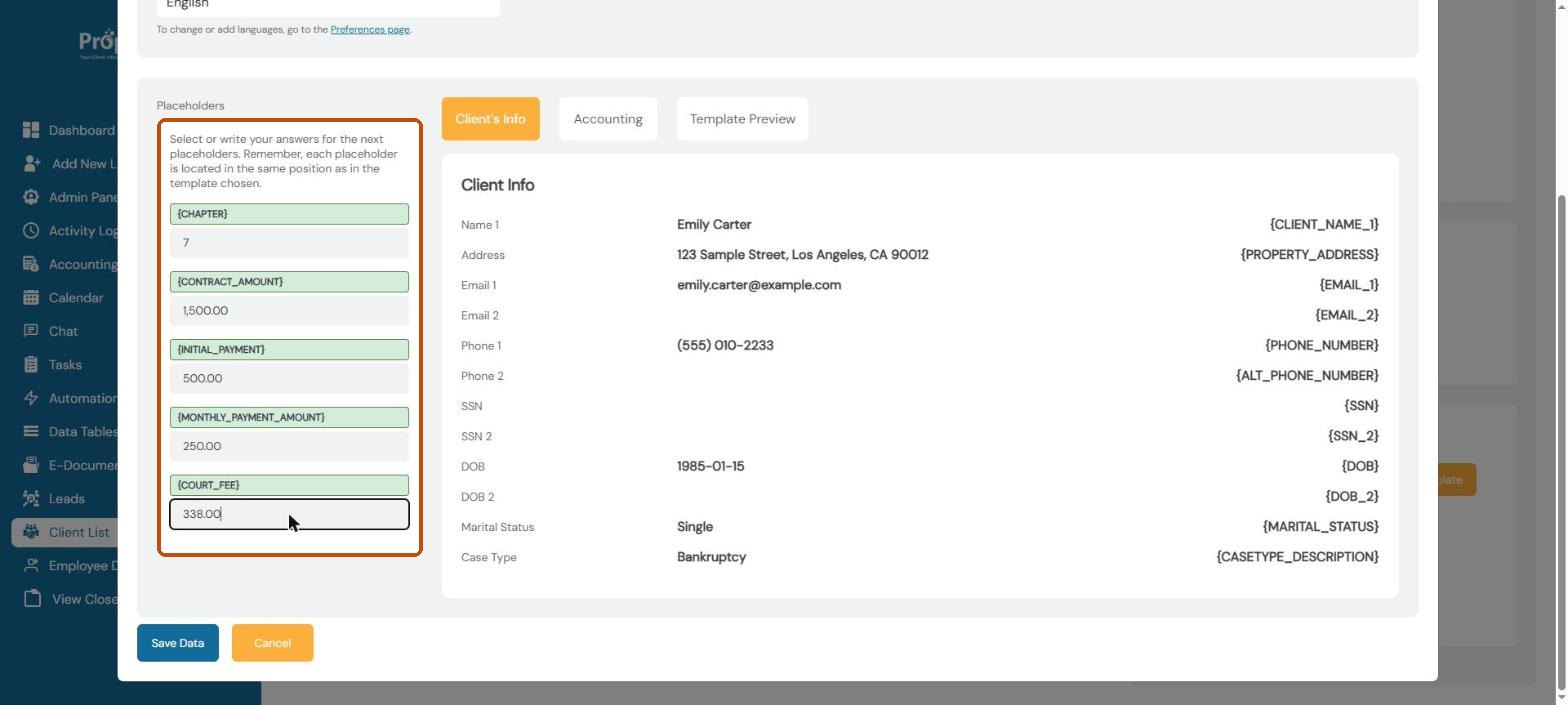Viewport: 1568px width, 705px height.
Task: Click the {PHONE_NUMBER} placeholder code
Action: pos(1322,345)
